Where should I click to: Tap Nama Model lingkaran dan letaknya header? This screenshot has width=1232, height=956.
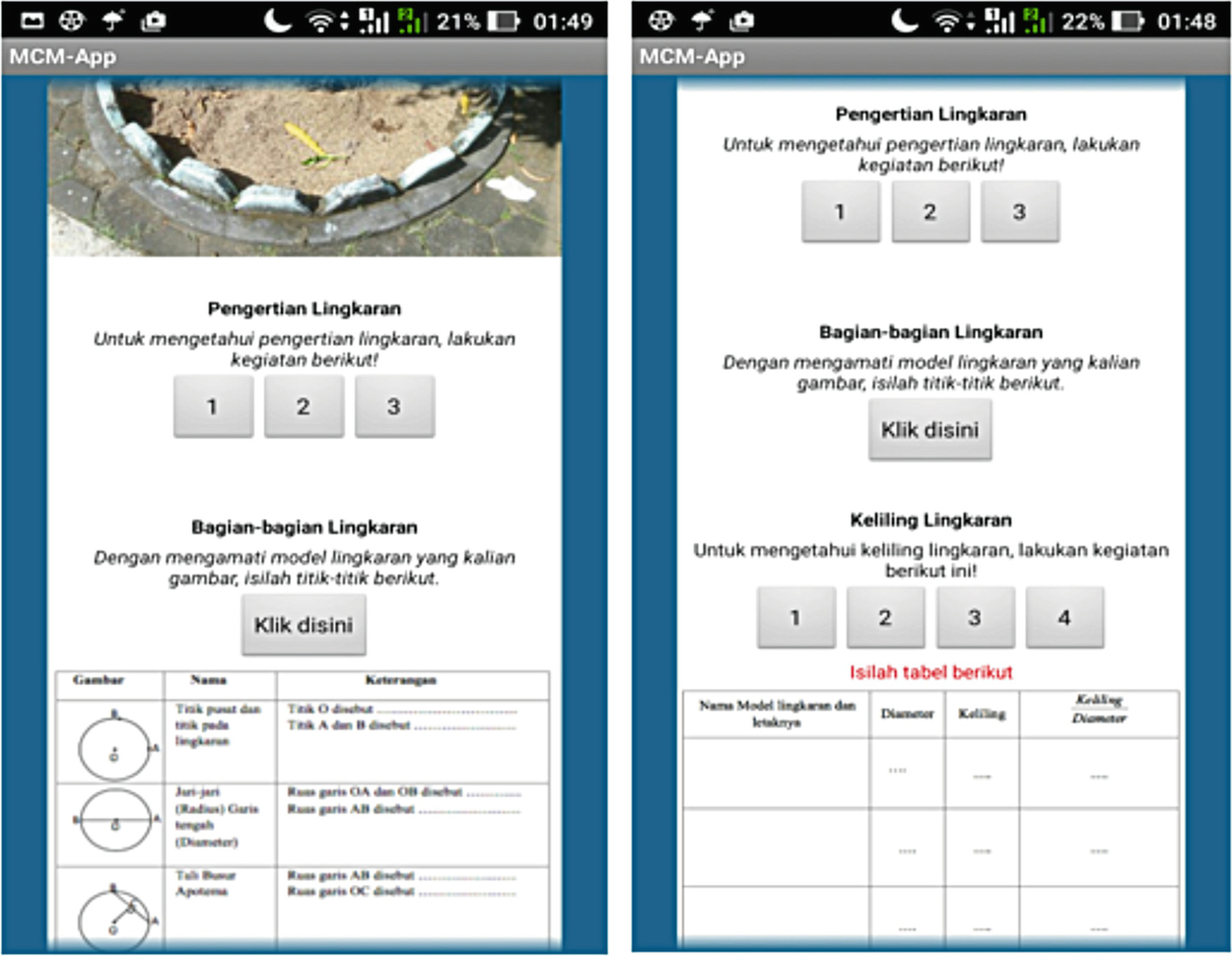[x=777, y=714]
